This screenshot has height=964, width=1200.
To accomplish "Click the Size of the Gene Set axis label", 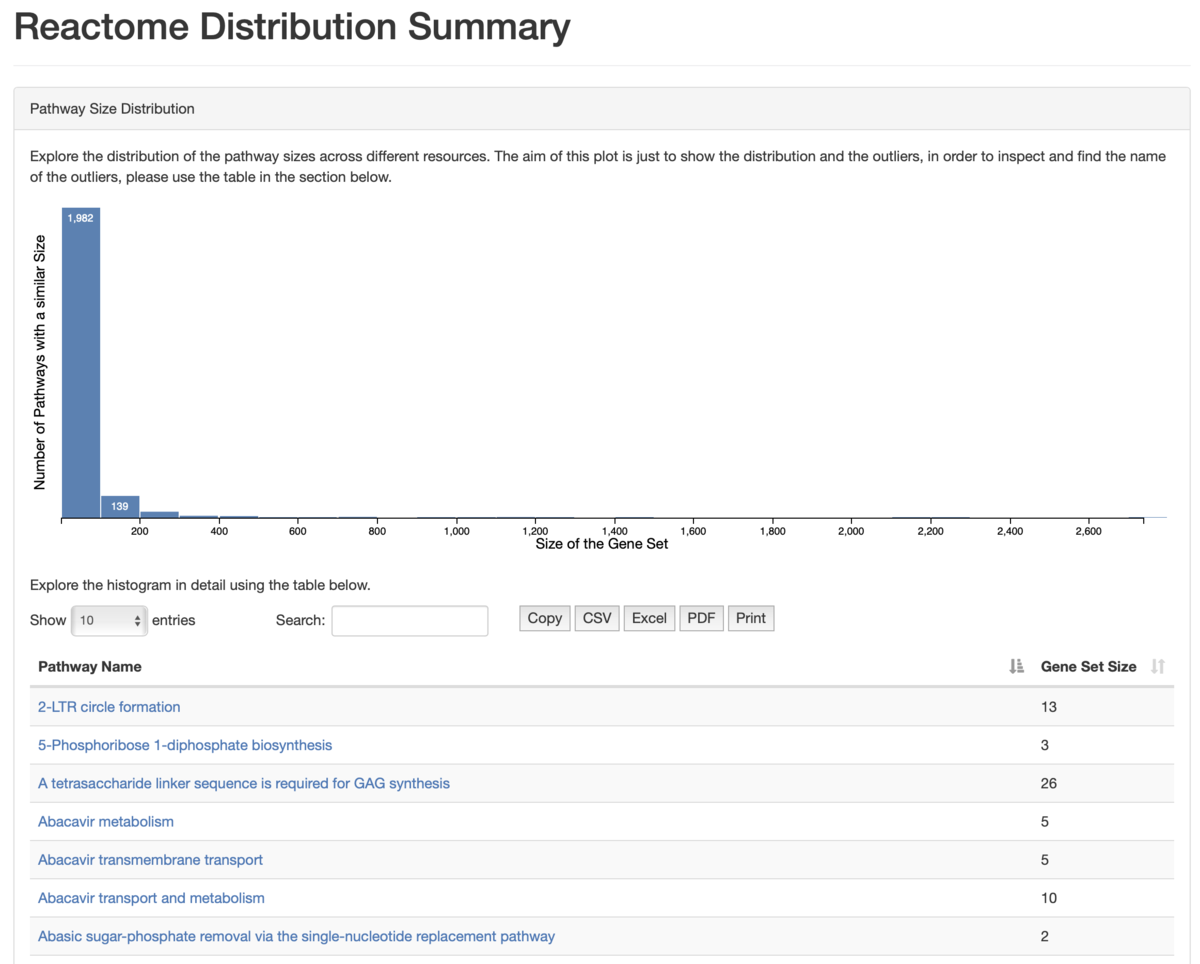I will coord(602,544).
